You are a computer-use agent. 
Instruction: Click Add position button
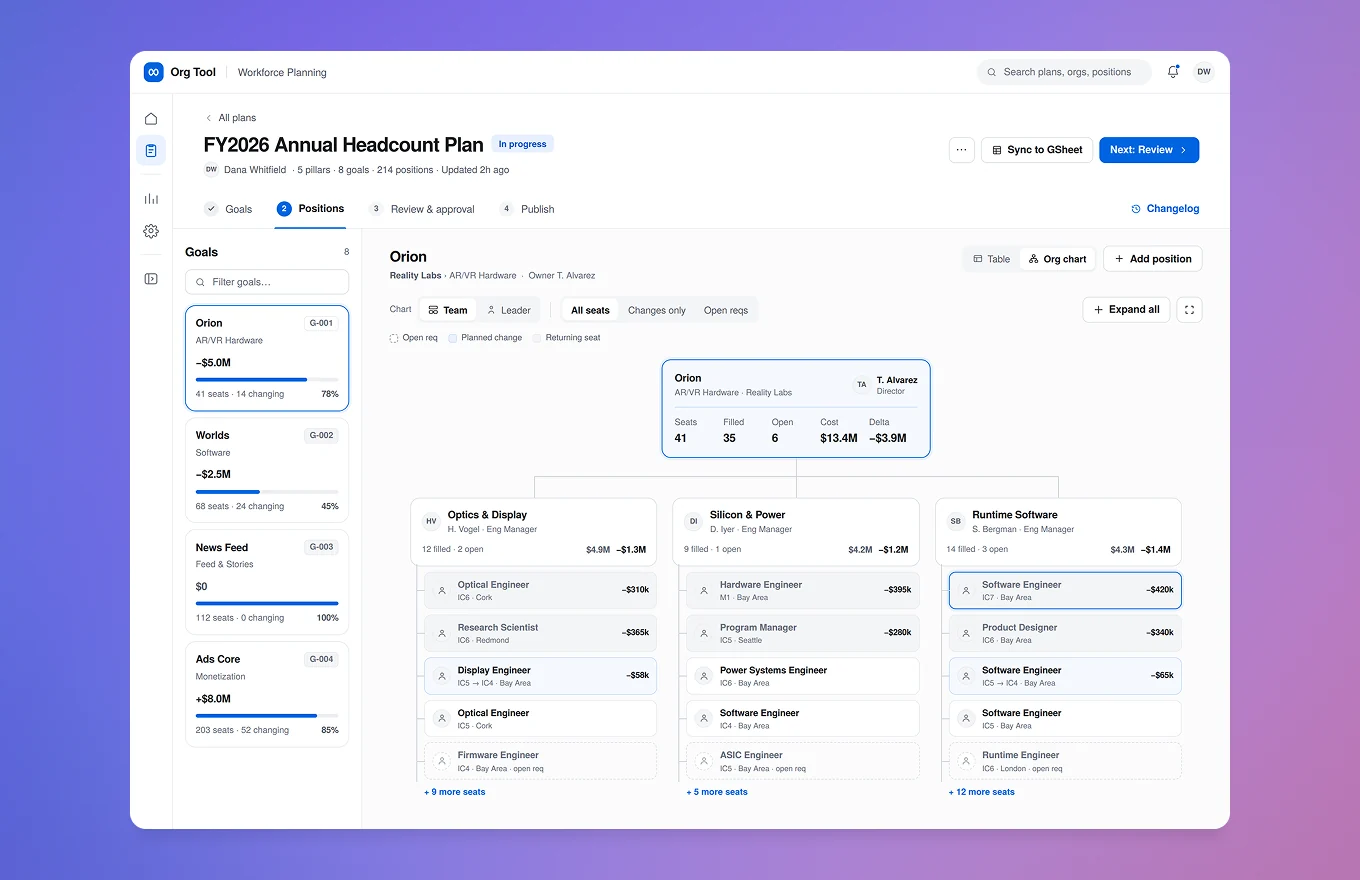(x=1153, y=259)
